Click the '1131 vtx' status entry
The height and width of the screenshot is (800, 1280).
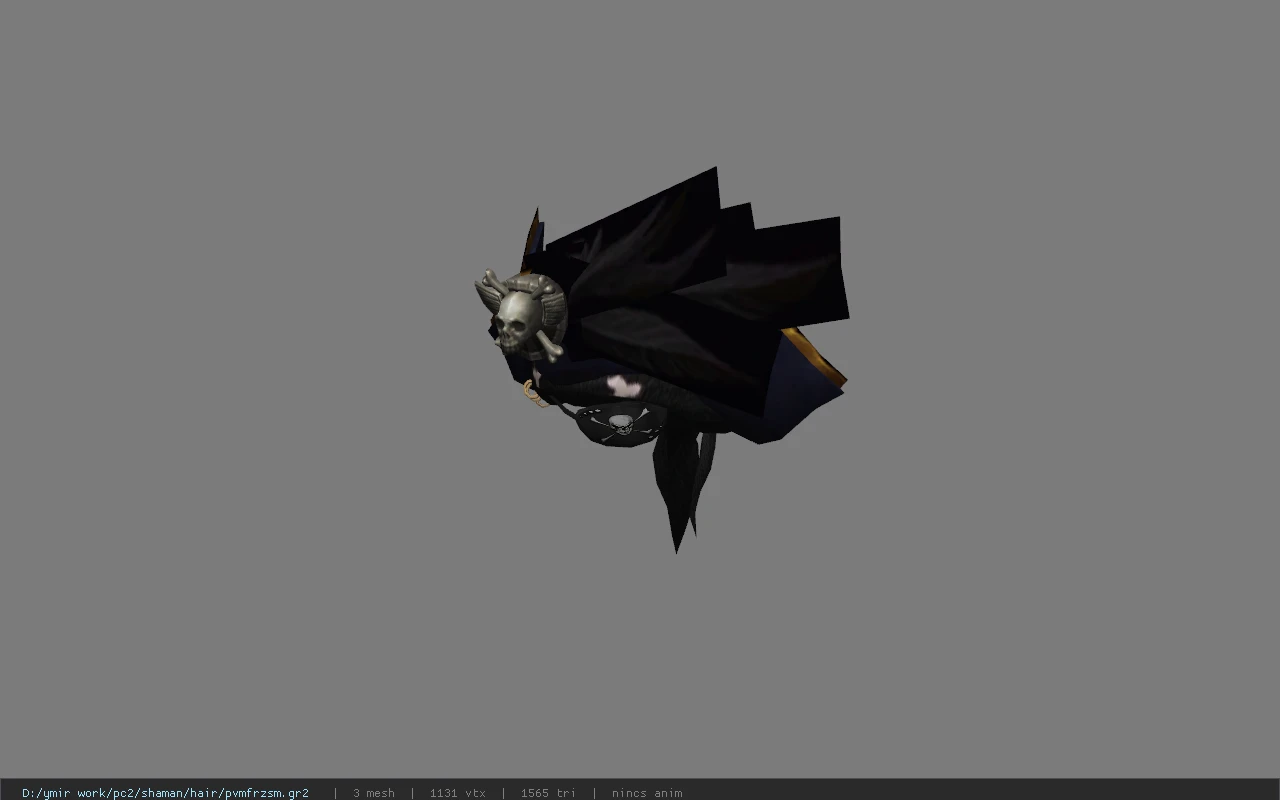[x=457, y=793]
